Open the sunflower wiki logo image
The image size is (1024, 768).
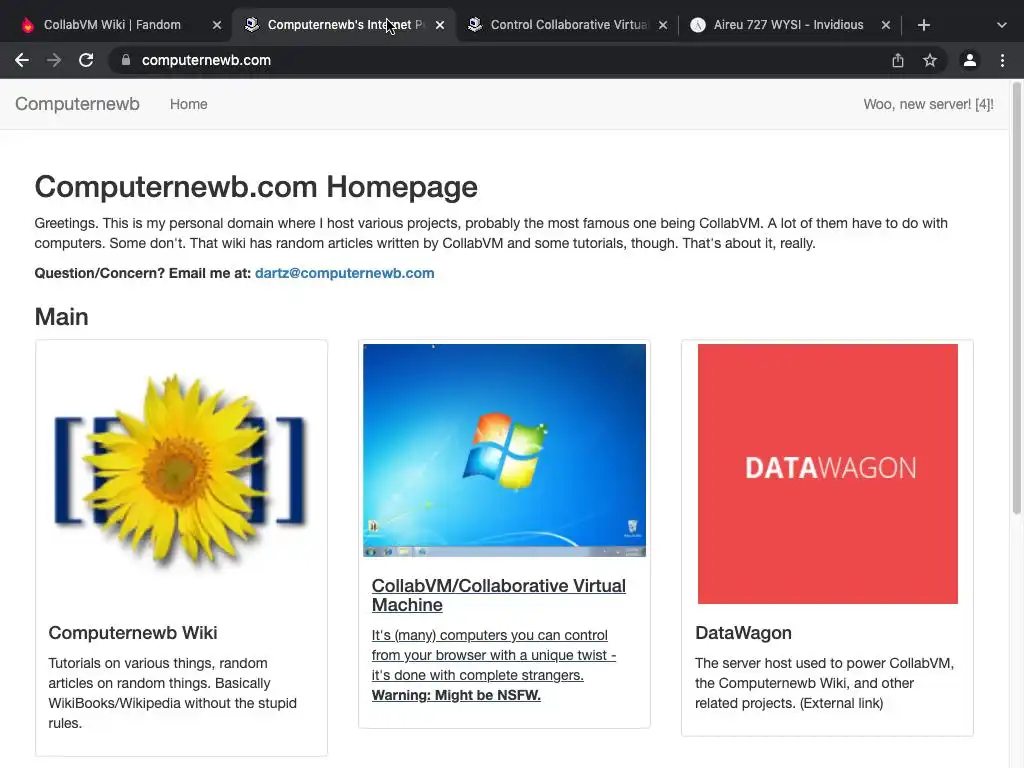tap(181, 473)
